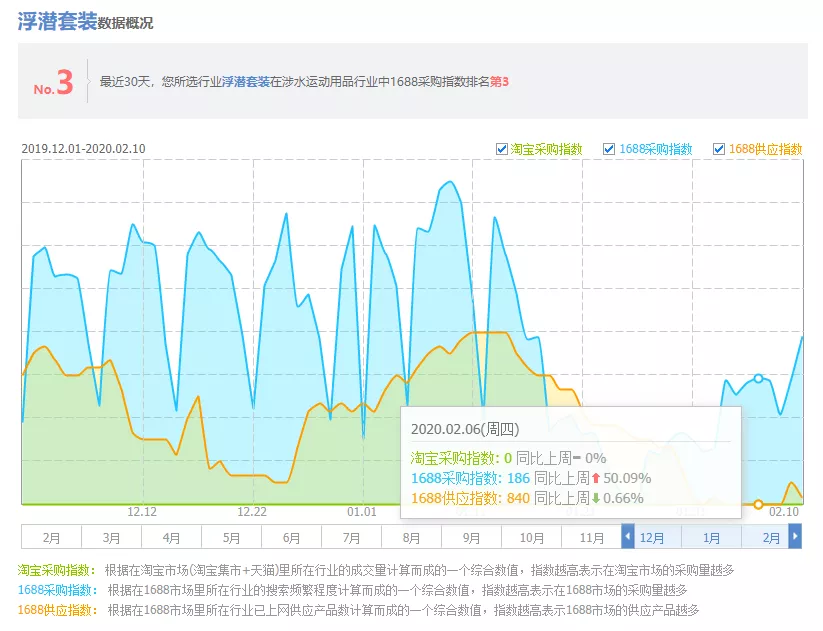Click the 第3 ranking text
This screenshot has width=823, height=631.
499,82
